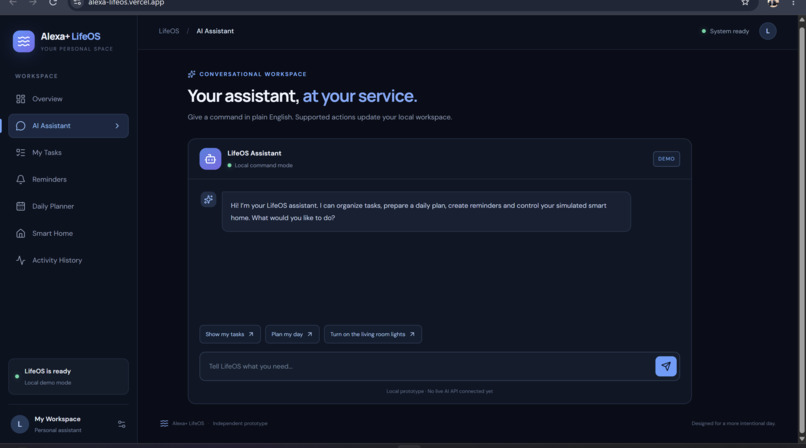Click the AI Assistant chat bubble icon

(x=21, y=126)
